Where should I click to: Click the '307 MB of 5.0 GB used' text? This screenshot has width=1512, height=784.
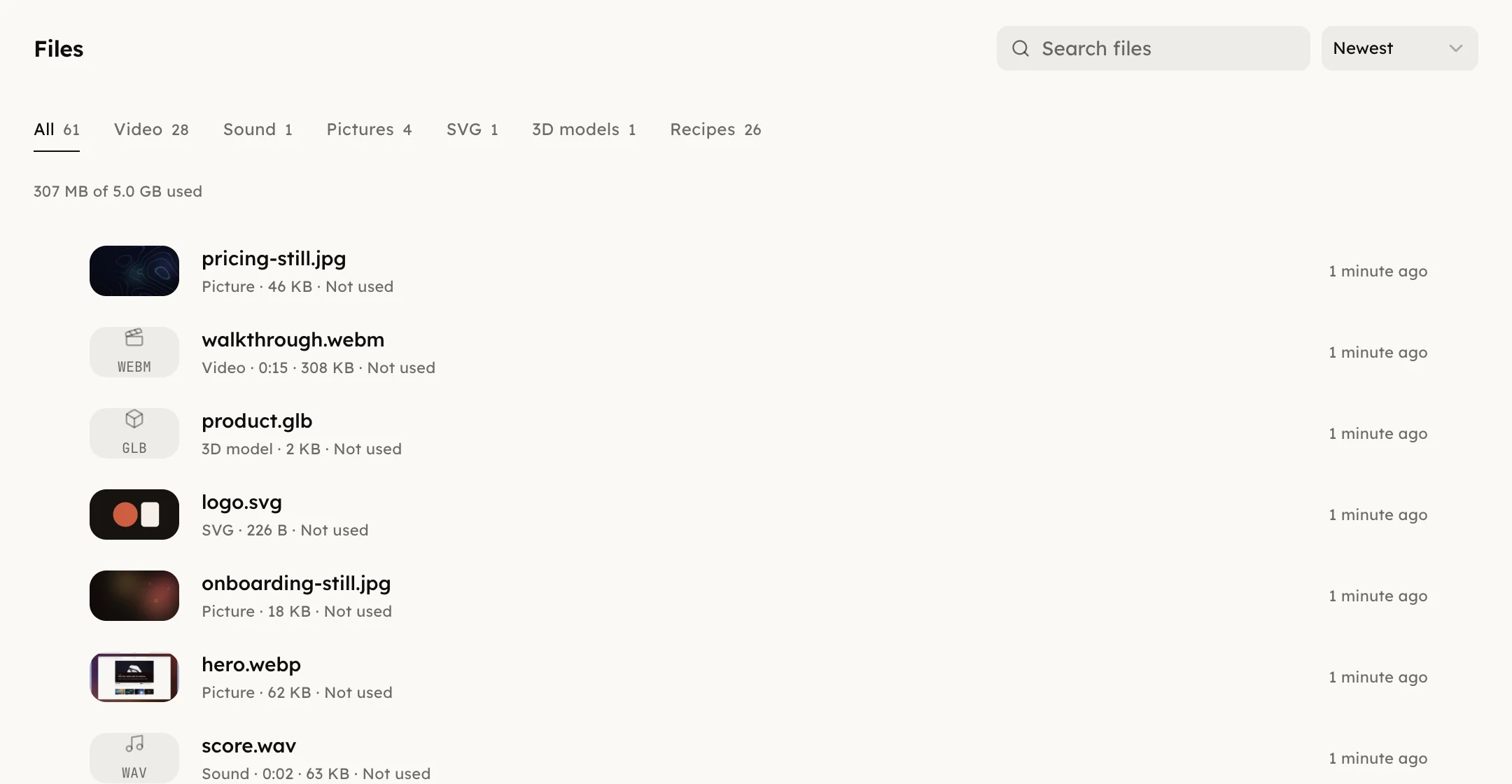(118, 191)
